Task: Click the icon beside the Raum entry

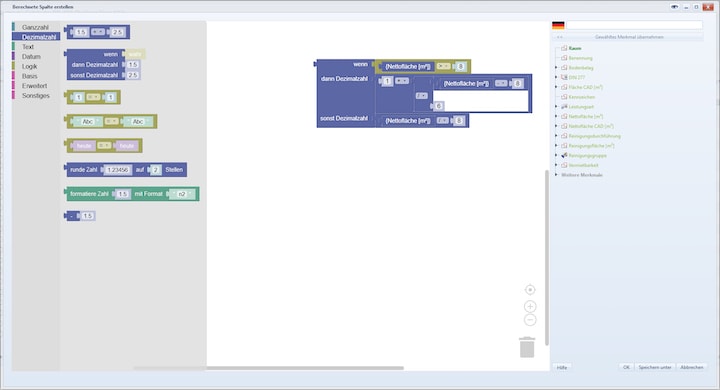Action: [564, 48]
